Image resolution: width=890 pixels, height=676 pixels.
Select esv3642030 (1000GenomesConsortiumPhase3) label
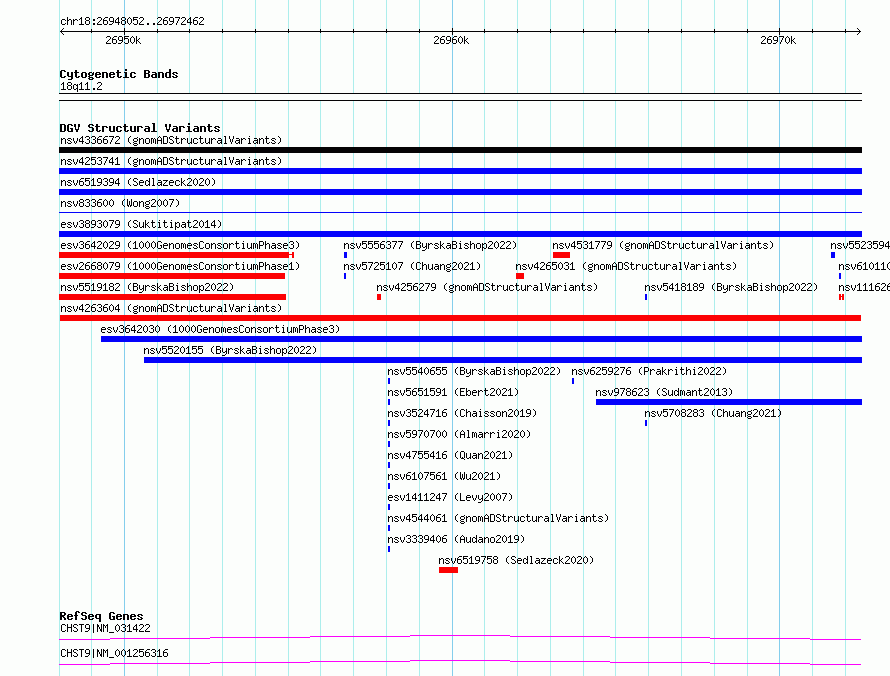(220, 329)
